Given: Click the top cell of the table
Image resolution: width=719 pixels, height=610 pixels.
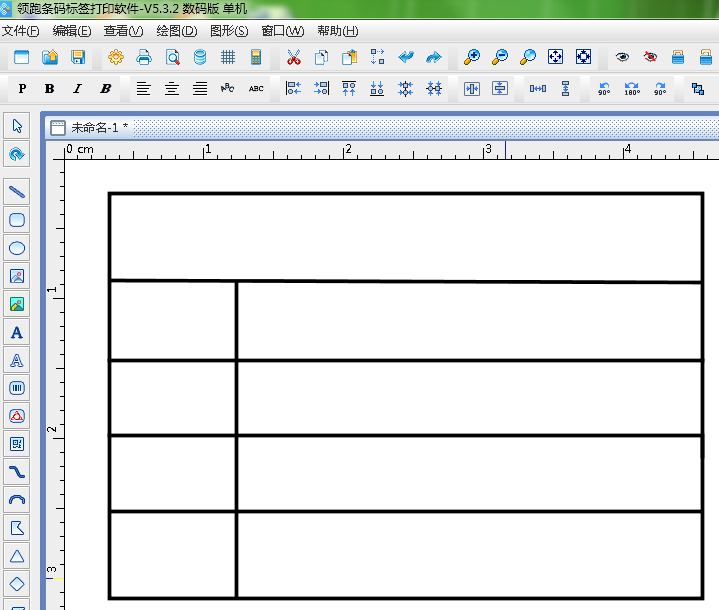Looking at the screenshot, I should [x=405, y=237].
